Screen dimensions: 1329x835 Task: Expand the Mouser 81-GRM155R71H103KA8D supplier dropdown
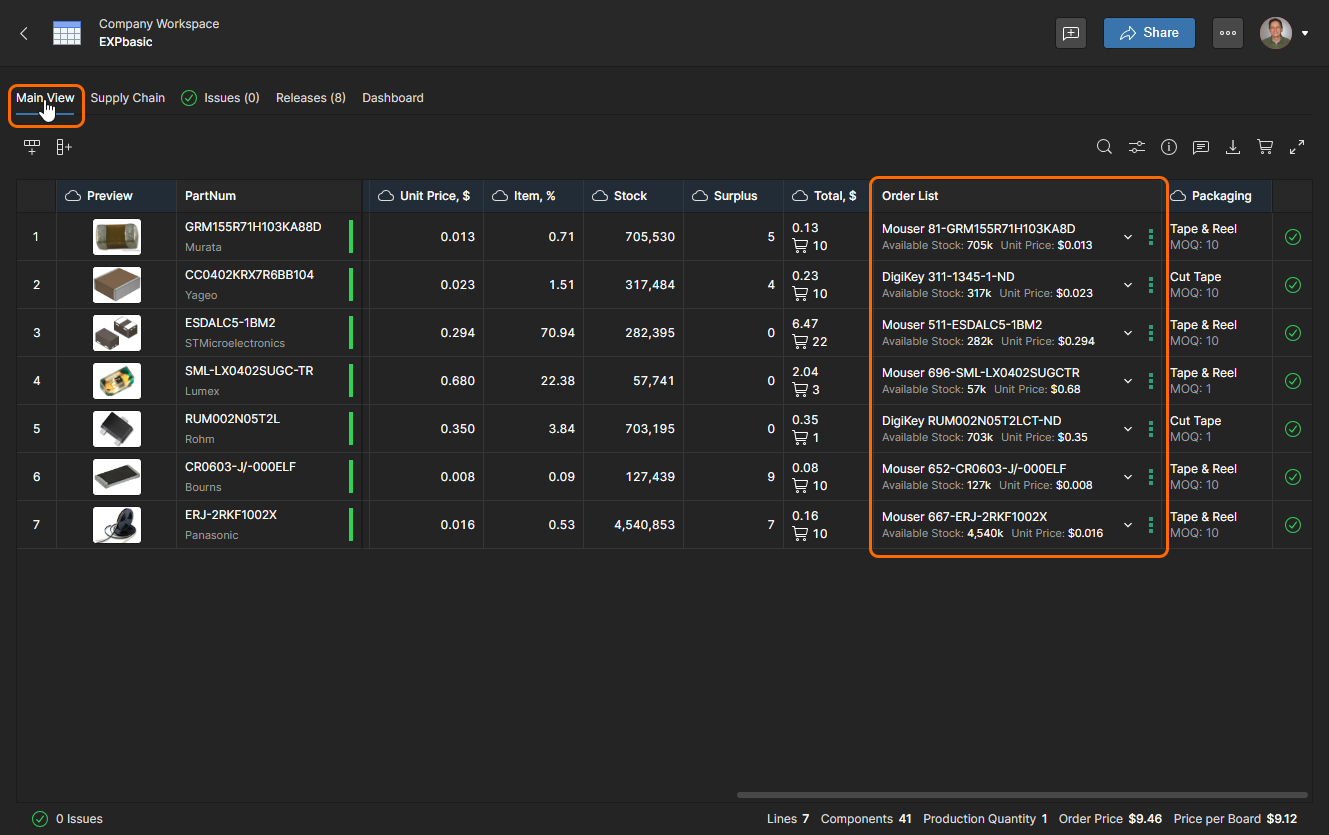click(x=1128, y=237)
